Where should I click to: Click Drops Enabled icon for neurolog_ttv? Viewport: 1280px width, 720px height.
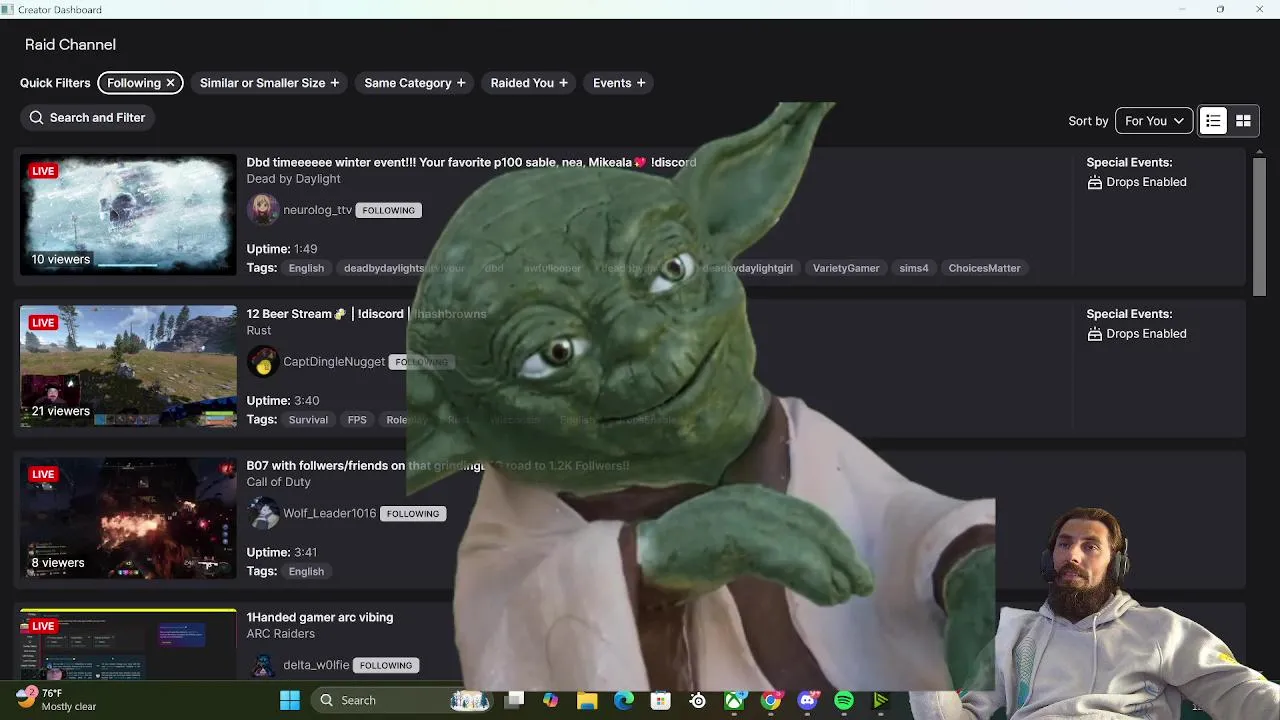[1094, 182]
